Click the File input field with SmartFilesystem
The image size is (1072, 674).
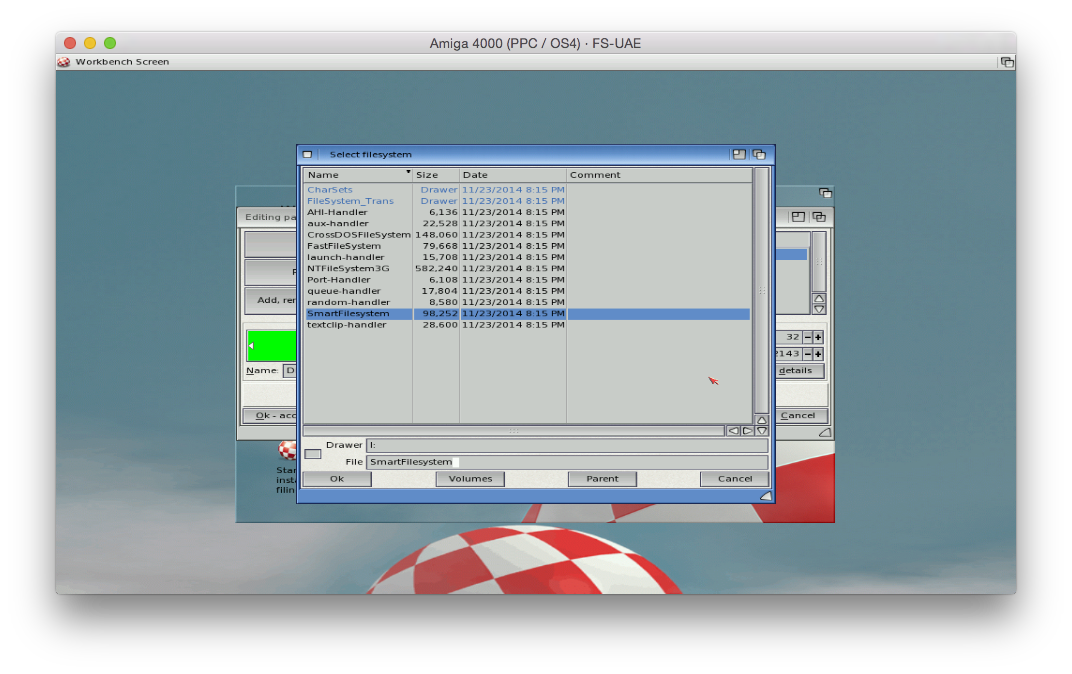click(567, 462)
